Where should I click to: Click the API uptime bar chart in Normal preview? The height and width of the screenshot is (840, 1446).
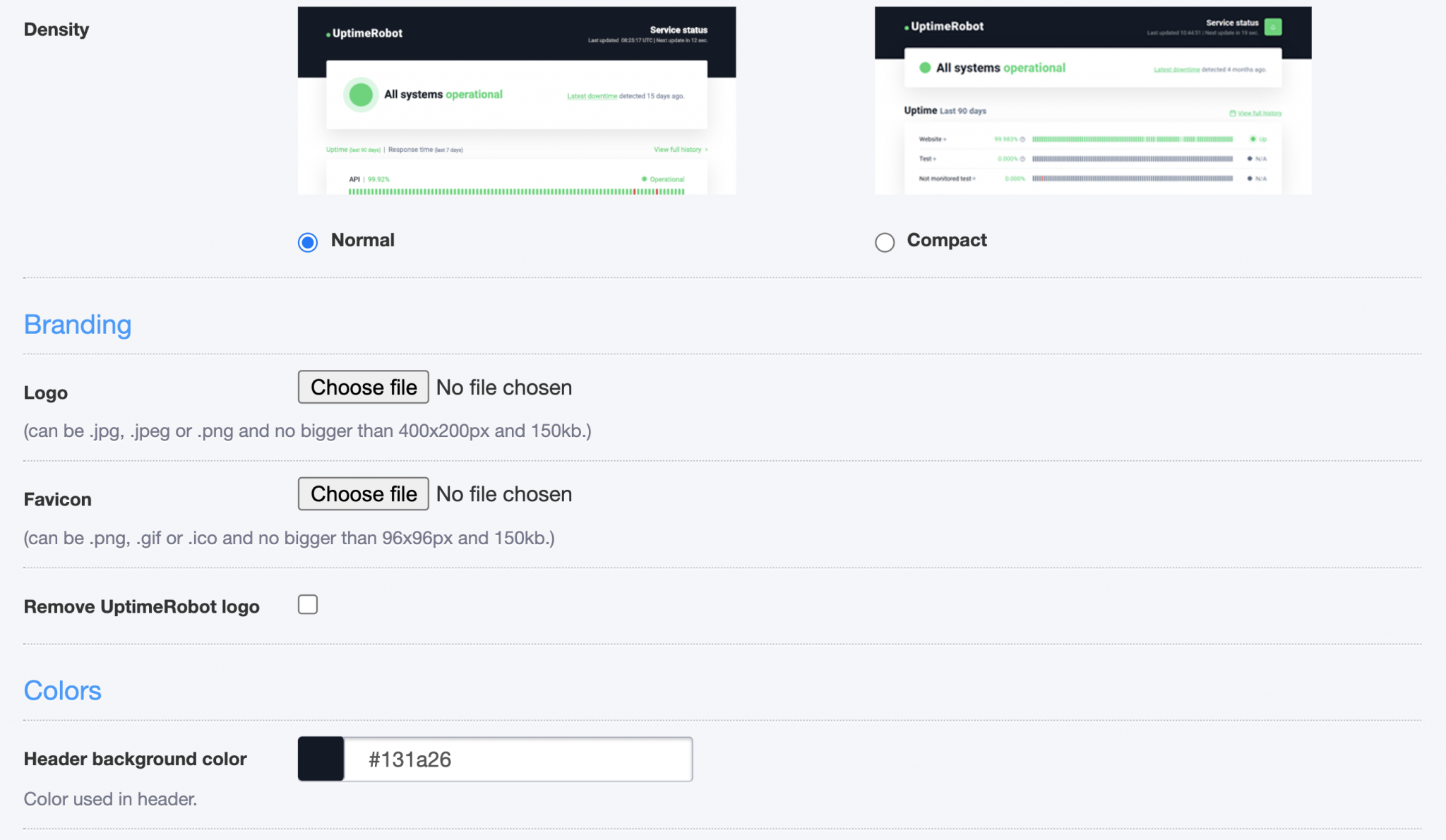515,191
